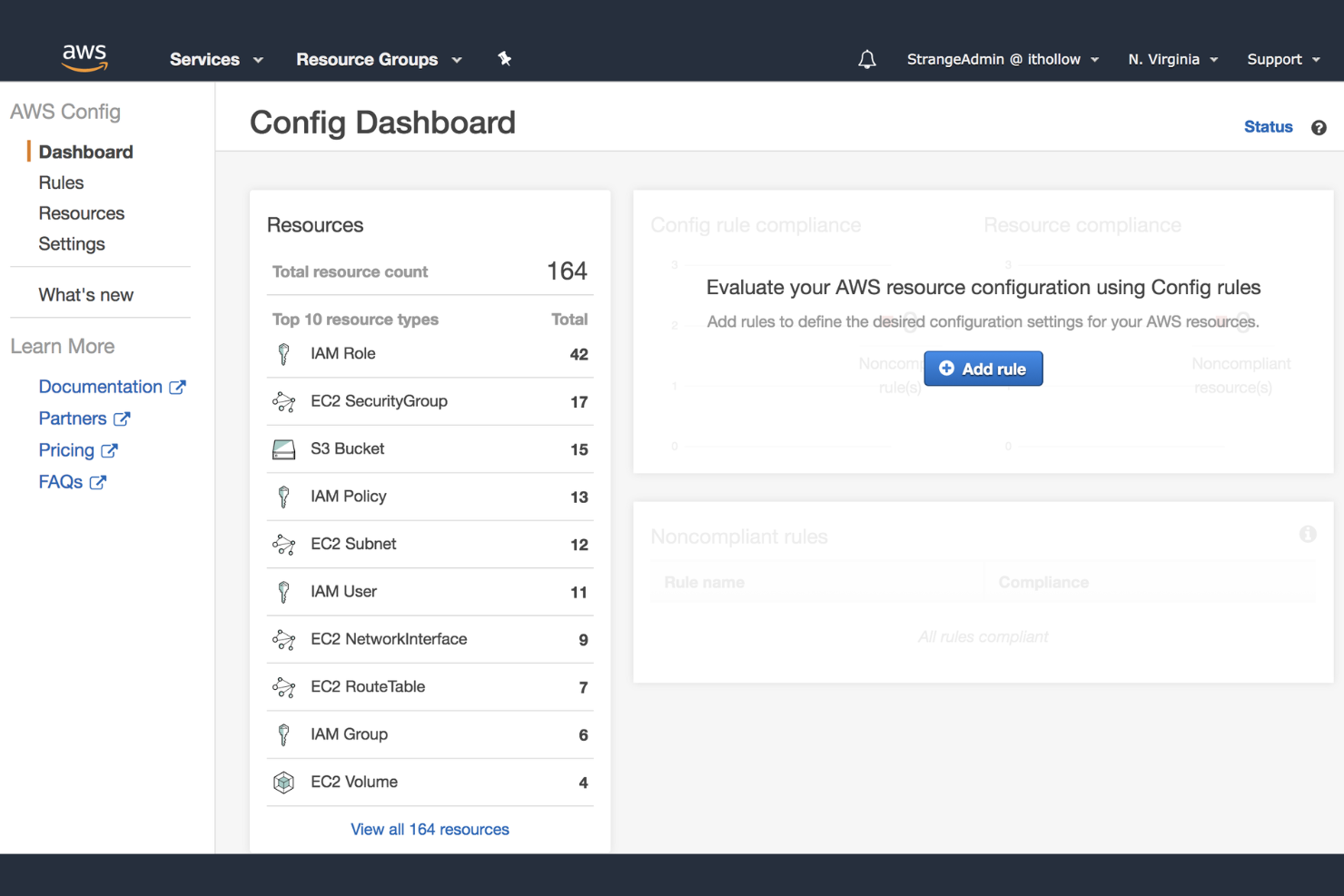Viewport: 1344px width, 896px height.
Task: Click the Add rule button
Action: [x=983, y=369]
